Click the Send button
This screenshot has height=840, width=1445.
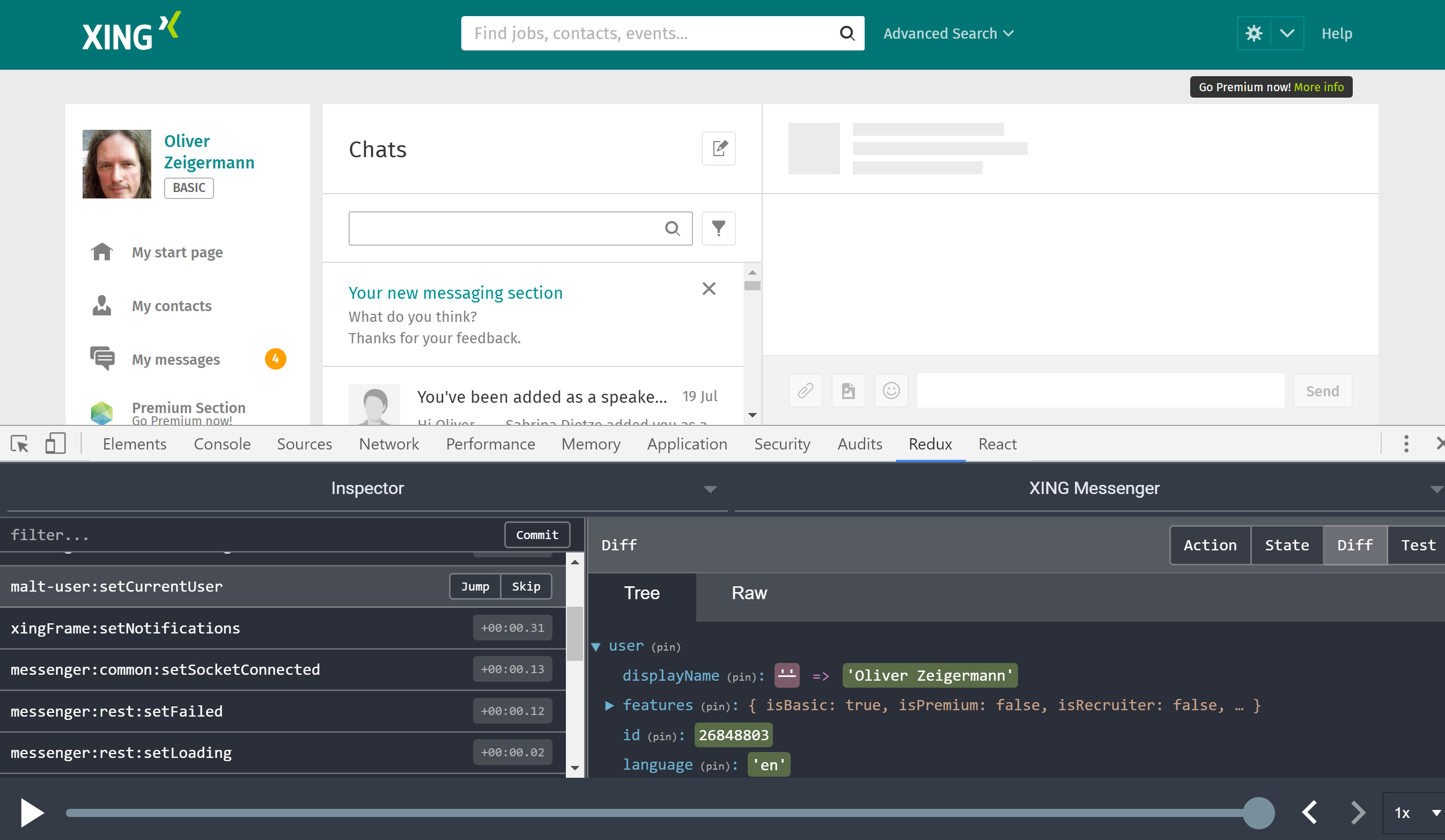(1322, 390)
